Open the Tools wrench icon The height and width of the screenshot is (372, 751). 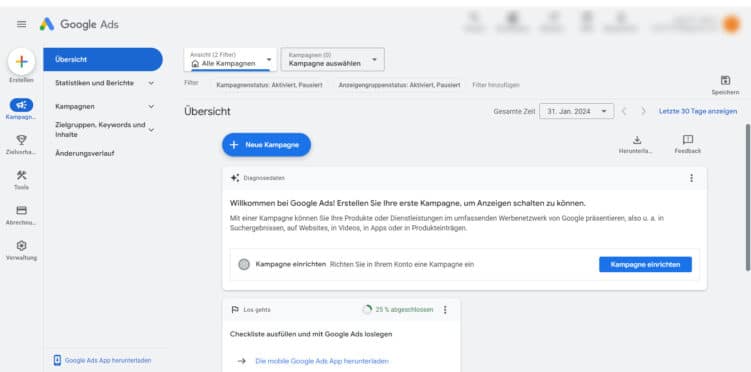click(x=22, y=175)
